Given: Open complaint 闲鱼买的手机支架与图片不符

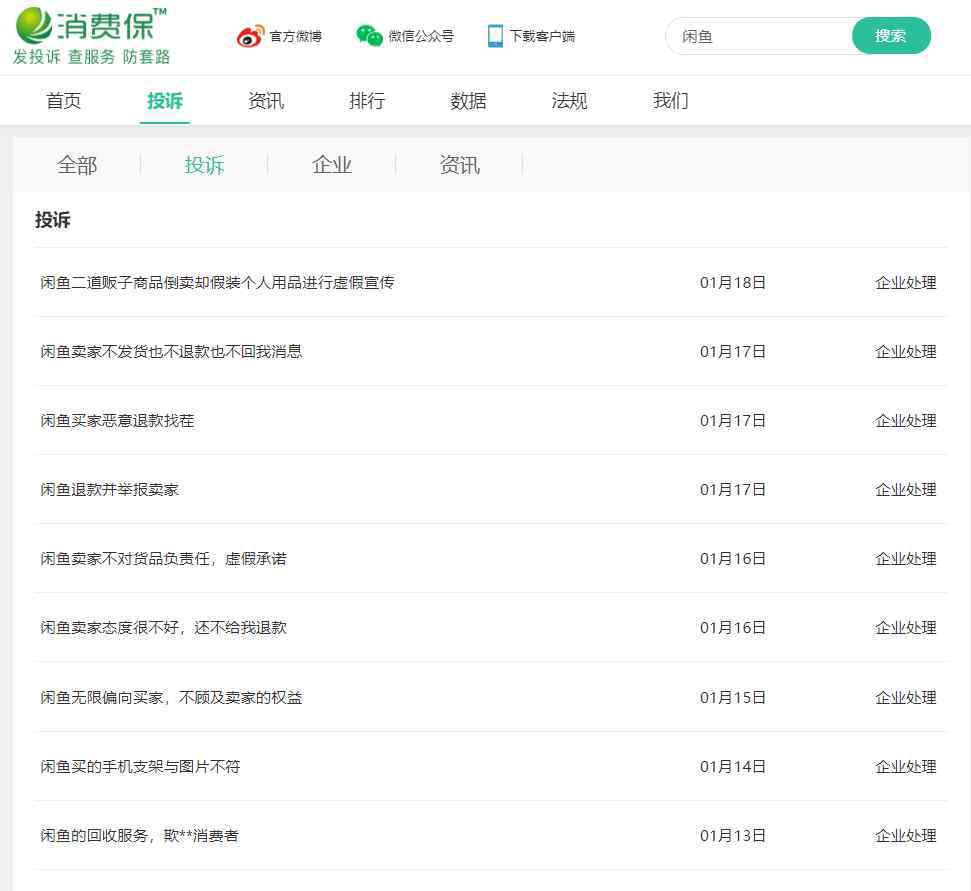Looking at the screenshot, I should tap(140, 767).
